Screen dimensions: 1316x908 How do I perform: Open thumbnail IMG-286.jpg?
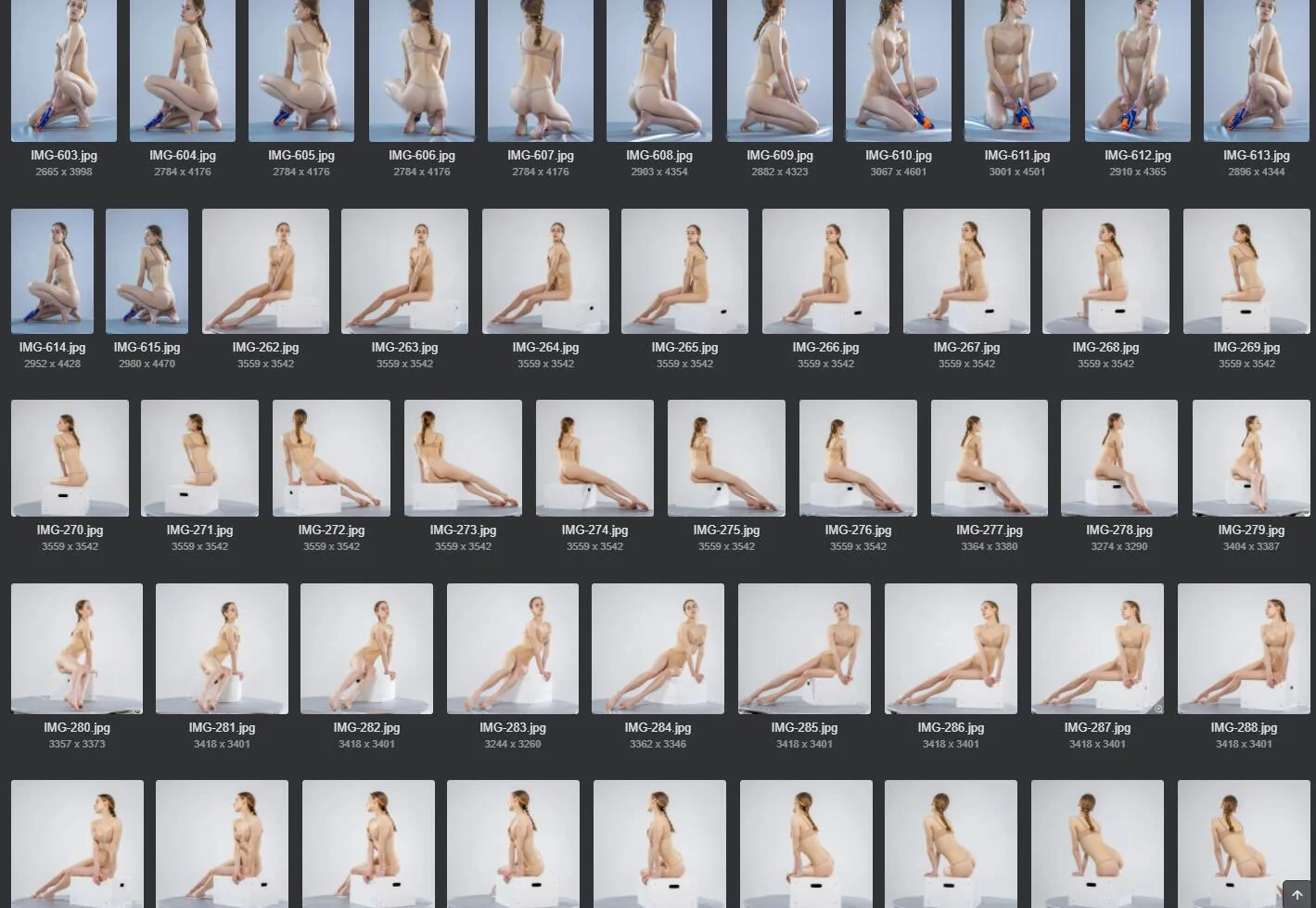pyautogui.click(x=951, y=648)
